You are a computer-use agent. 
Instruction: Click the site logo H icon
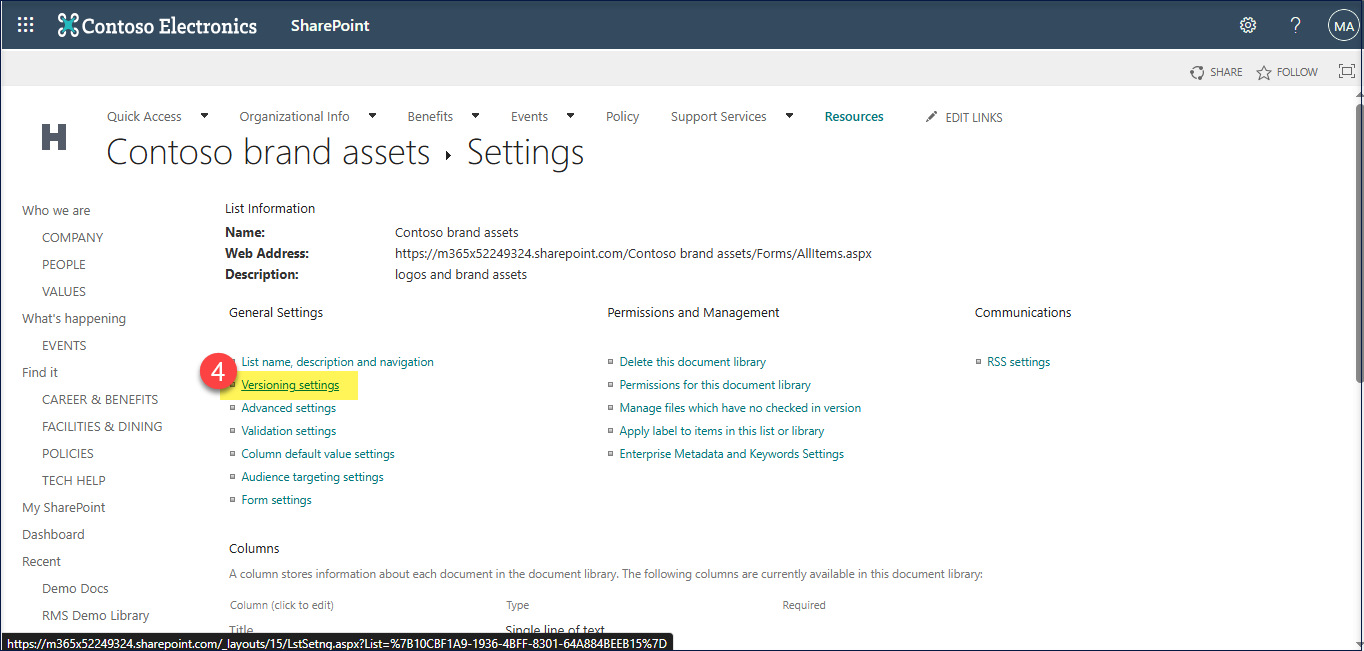click(x=53, y=137)
